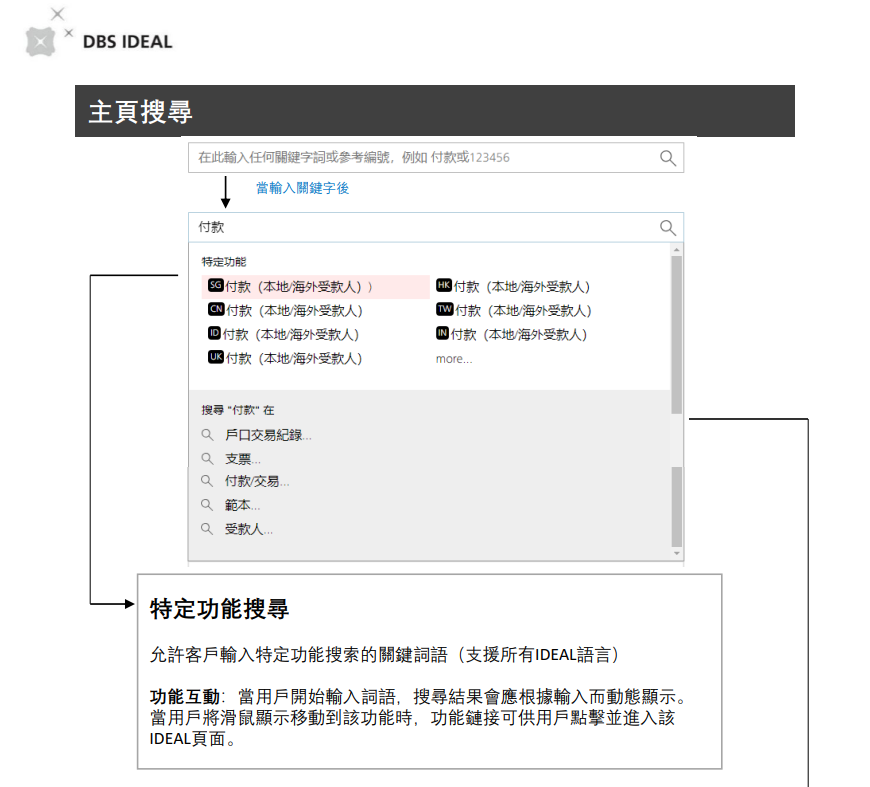Search 付款 in 受款人
870x787 pixels.
[249, 529]
